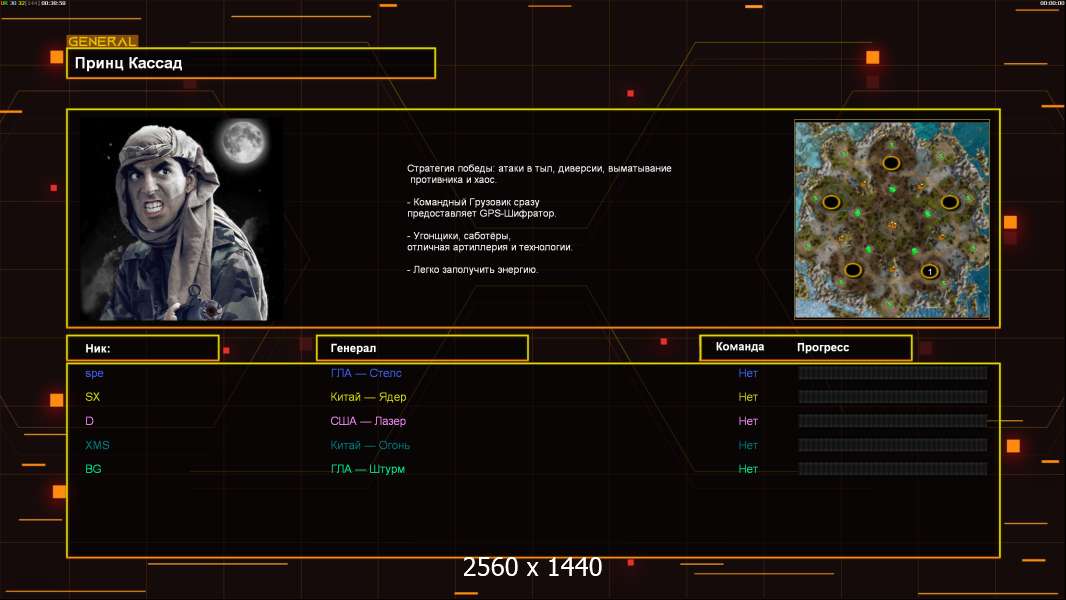The image size is (1066, 600).
Task: Click the США — Лазер general entry
Action: click(x=368, y=421)
